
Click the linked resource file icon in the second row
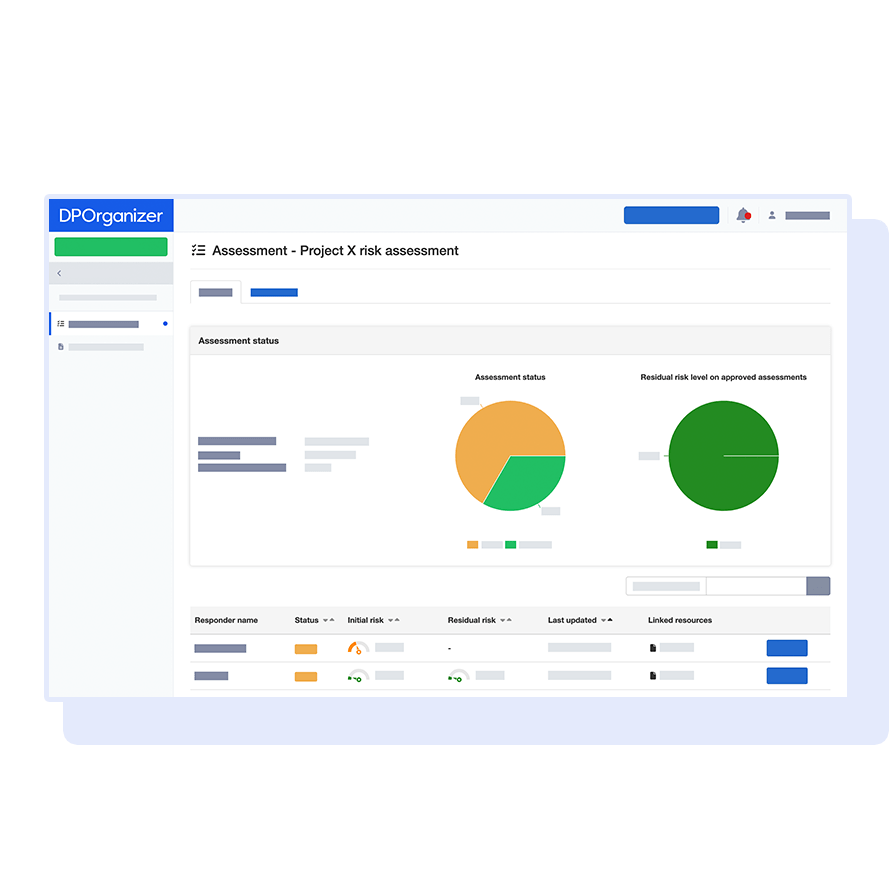point(654,675)
